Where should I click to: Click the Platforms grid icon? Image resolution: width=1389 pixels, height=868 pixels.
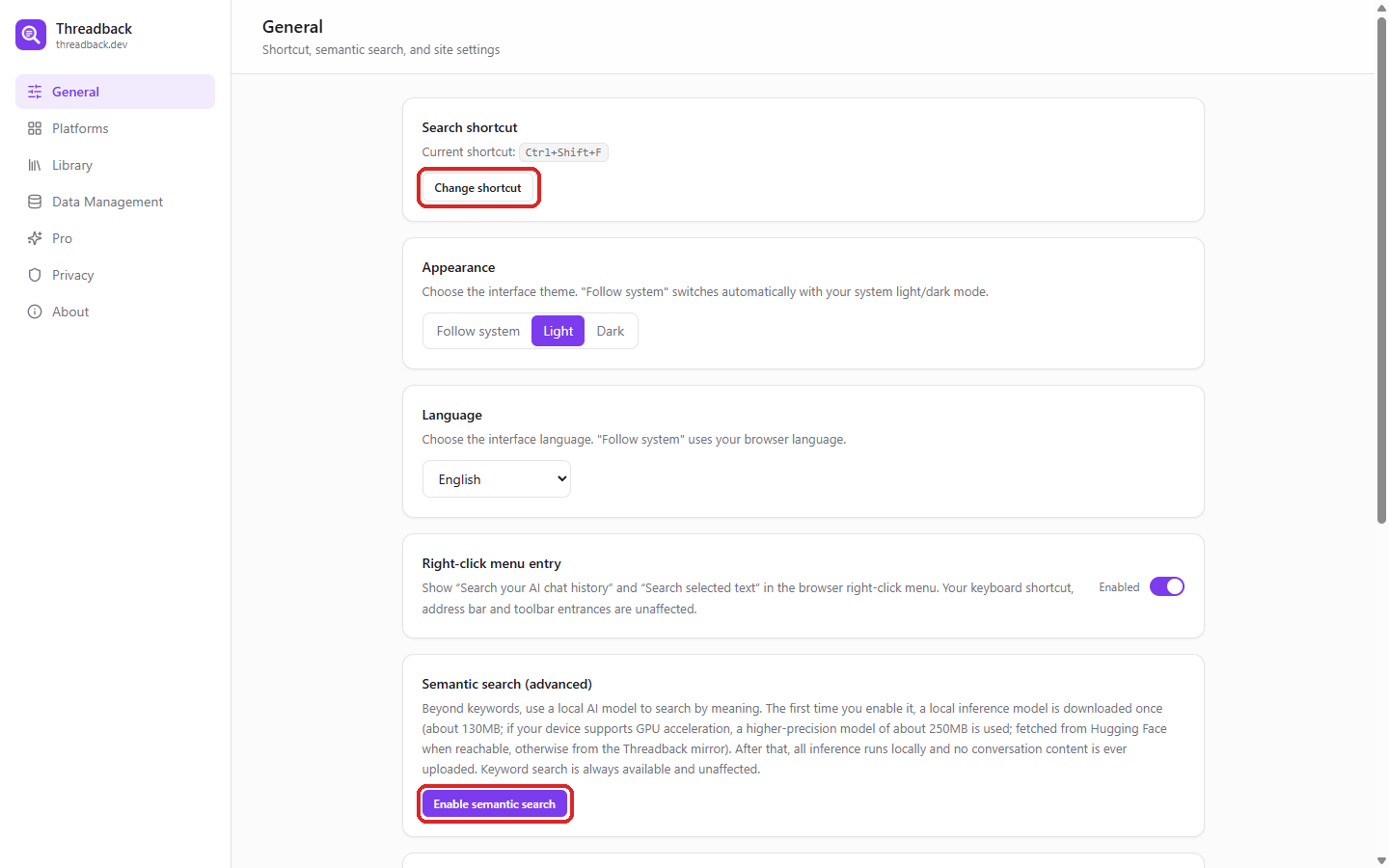click(x=35, y=128)
